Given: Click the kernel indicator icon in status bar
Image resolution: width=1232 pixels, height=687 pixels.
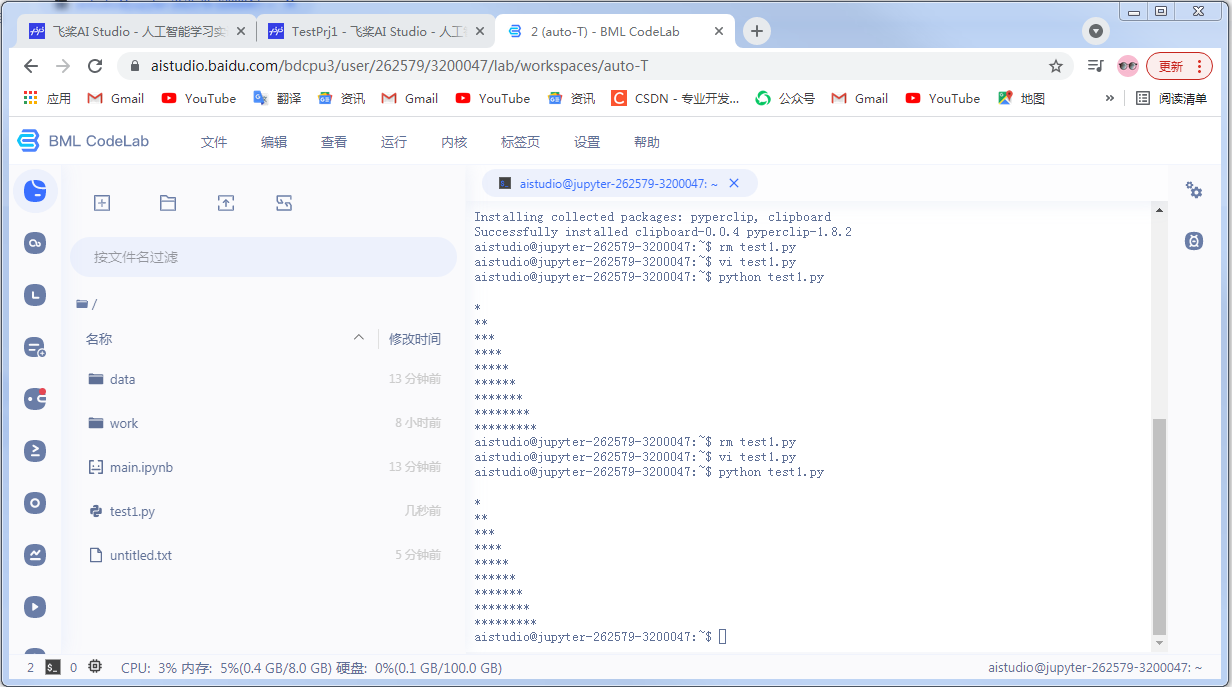Looking at the screenshot, I should click(x=95, y=666).
